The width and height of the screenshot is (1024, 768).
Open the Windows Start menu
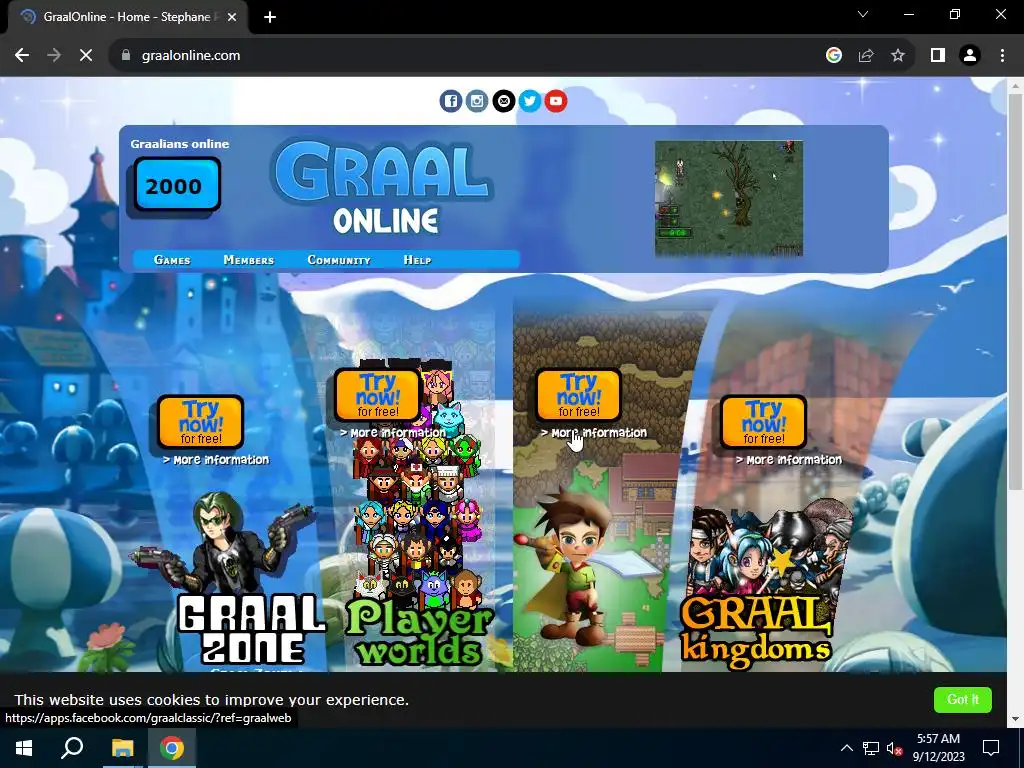pos(24,748)
